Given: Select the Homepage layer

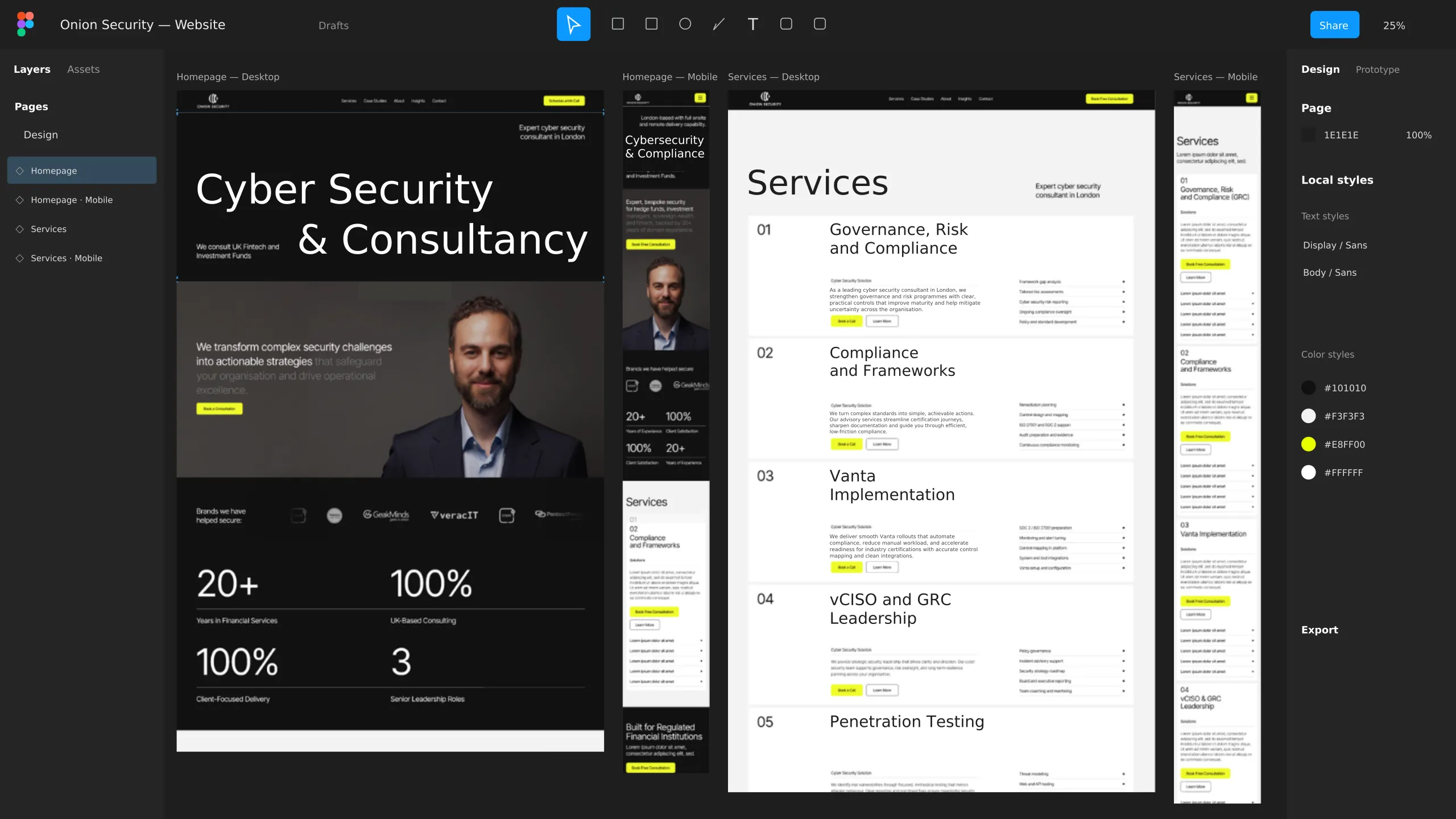Looking at the screenshot, I should coord(82,171).
